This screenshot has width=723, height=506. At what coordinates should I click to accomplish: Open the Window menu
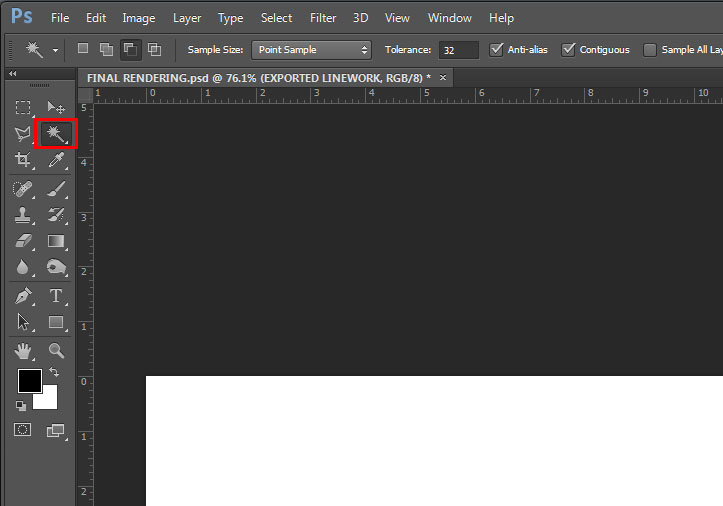(x=450, y=18)
